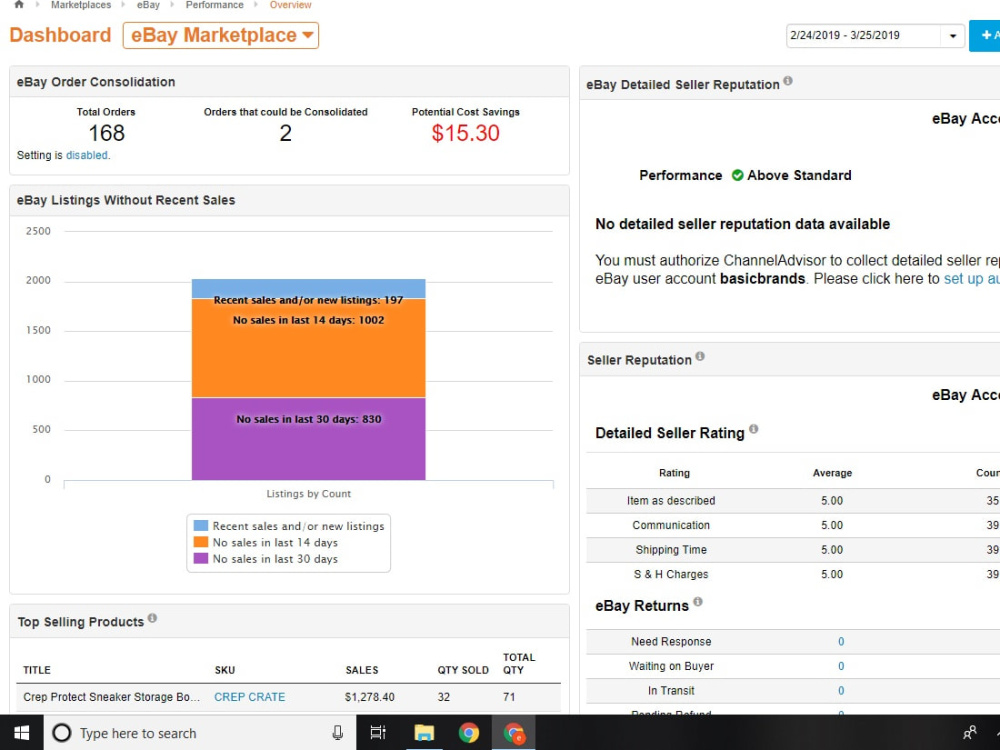The image size is (1000, 750).
Task: Click the In Transit count 0
Action: coord(841,691)
